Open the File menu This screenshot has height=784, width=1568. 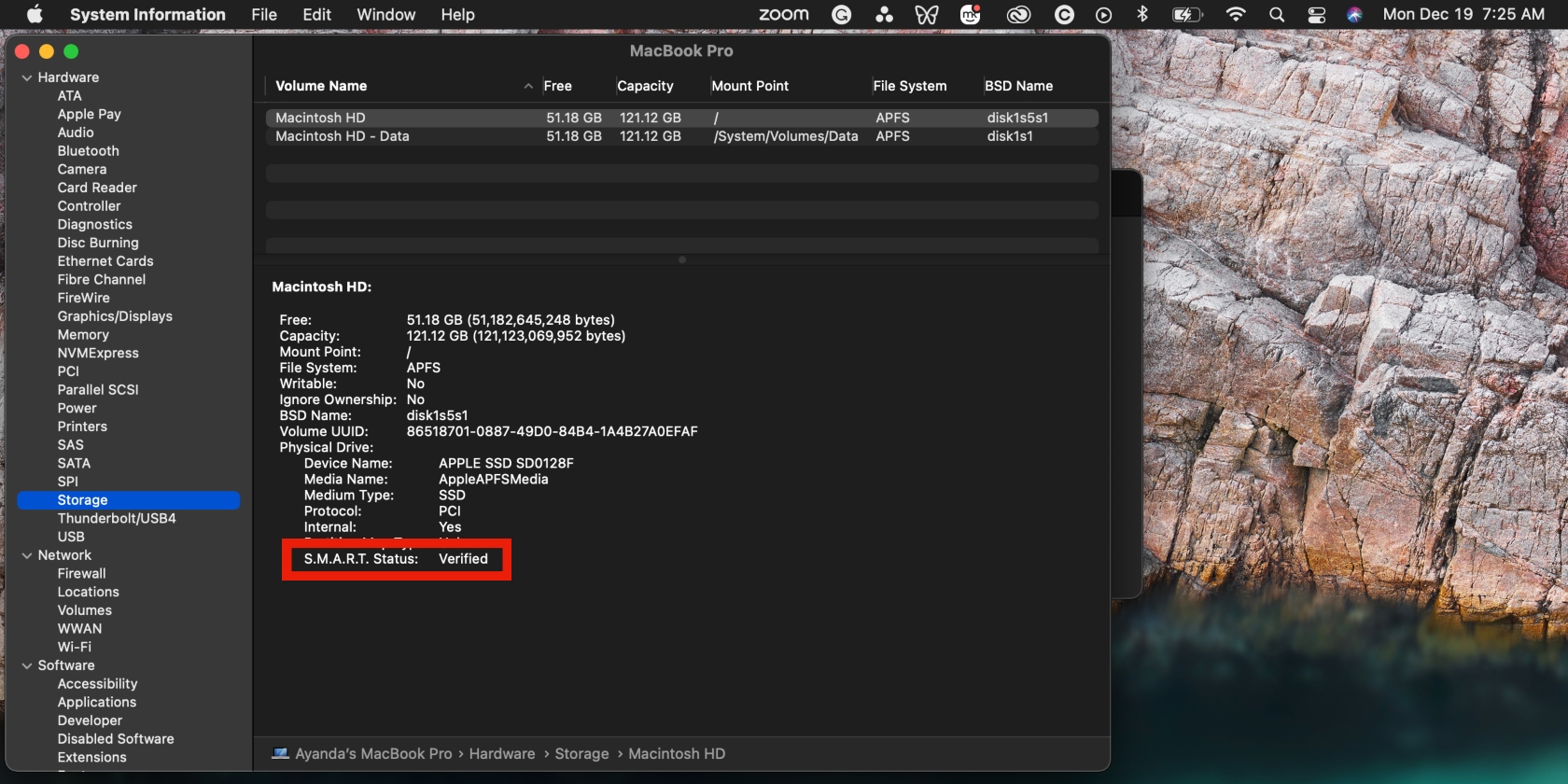(264, 14)
